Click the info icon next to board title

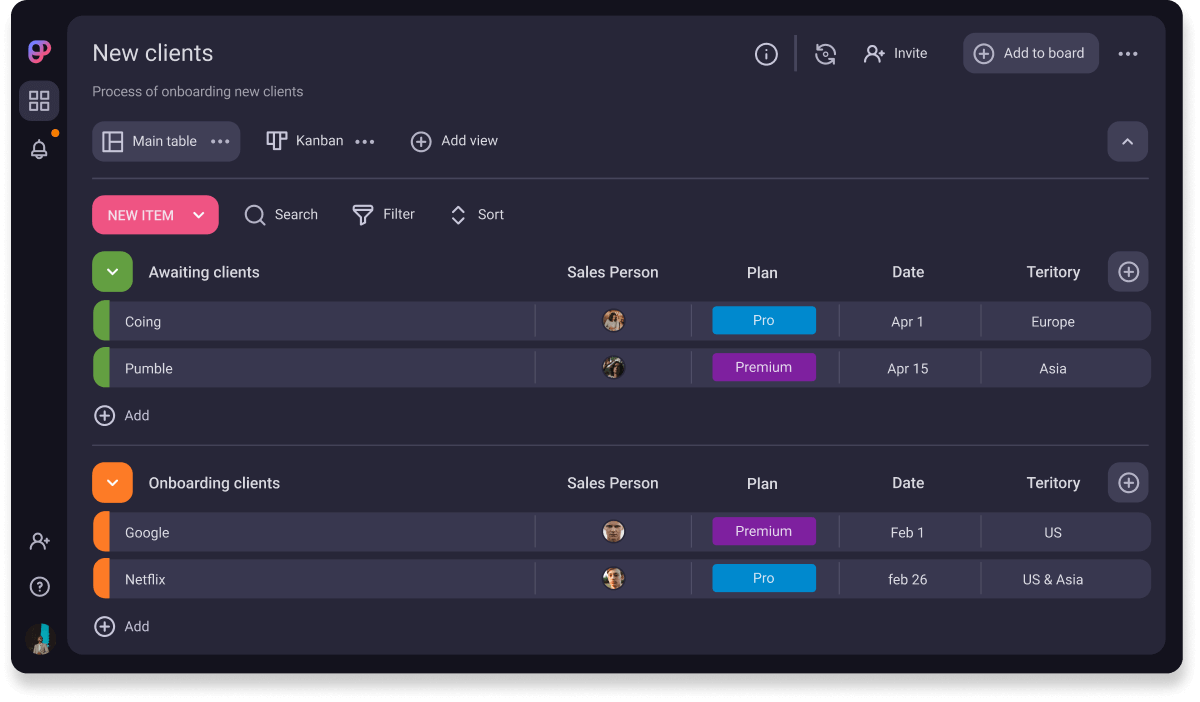[x=766, y=53]
